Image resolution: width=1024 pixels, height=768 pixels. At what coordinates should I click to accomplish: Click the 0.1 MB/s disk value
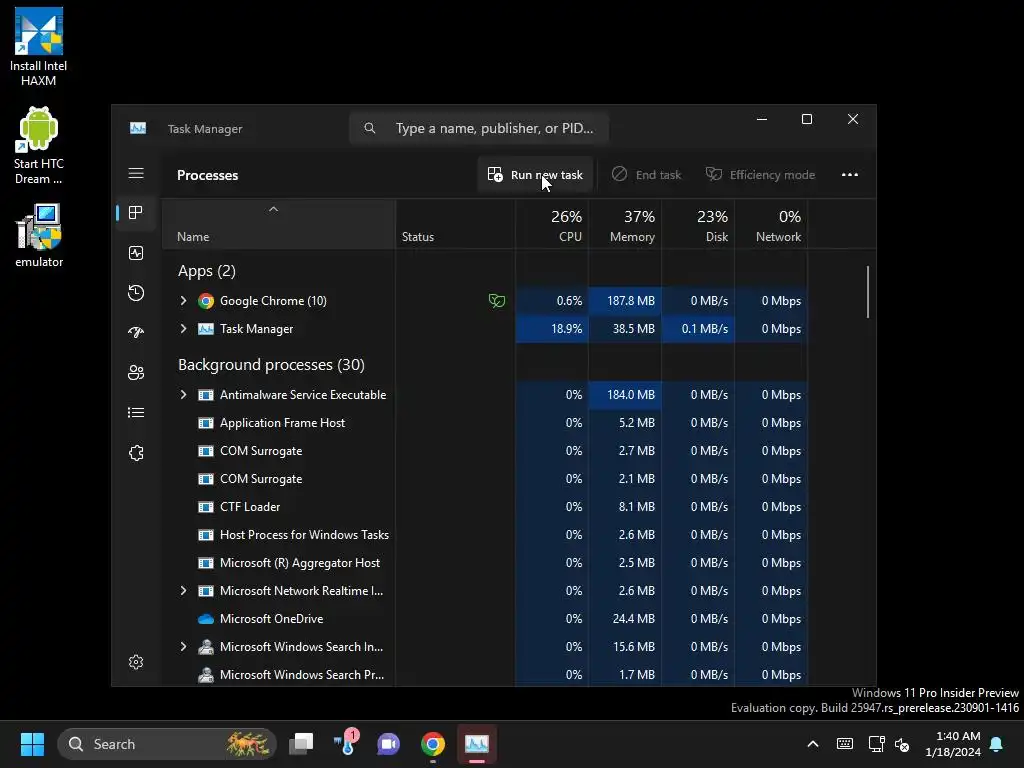click(x=705, y=328)
